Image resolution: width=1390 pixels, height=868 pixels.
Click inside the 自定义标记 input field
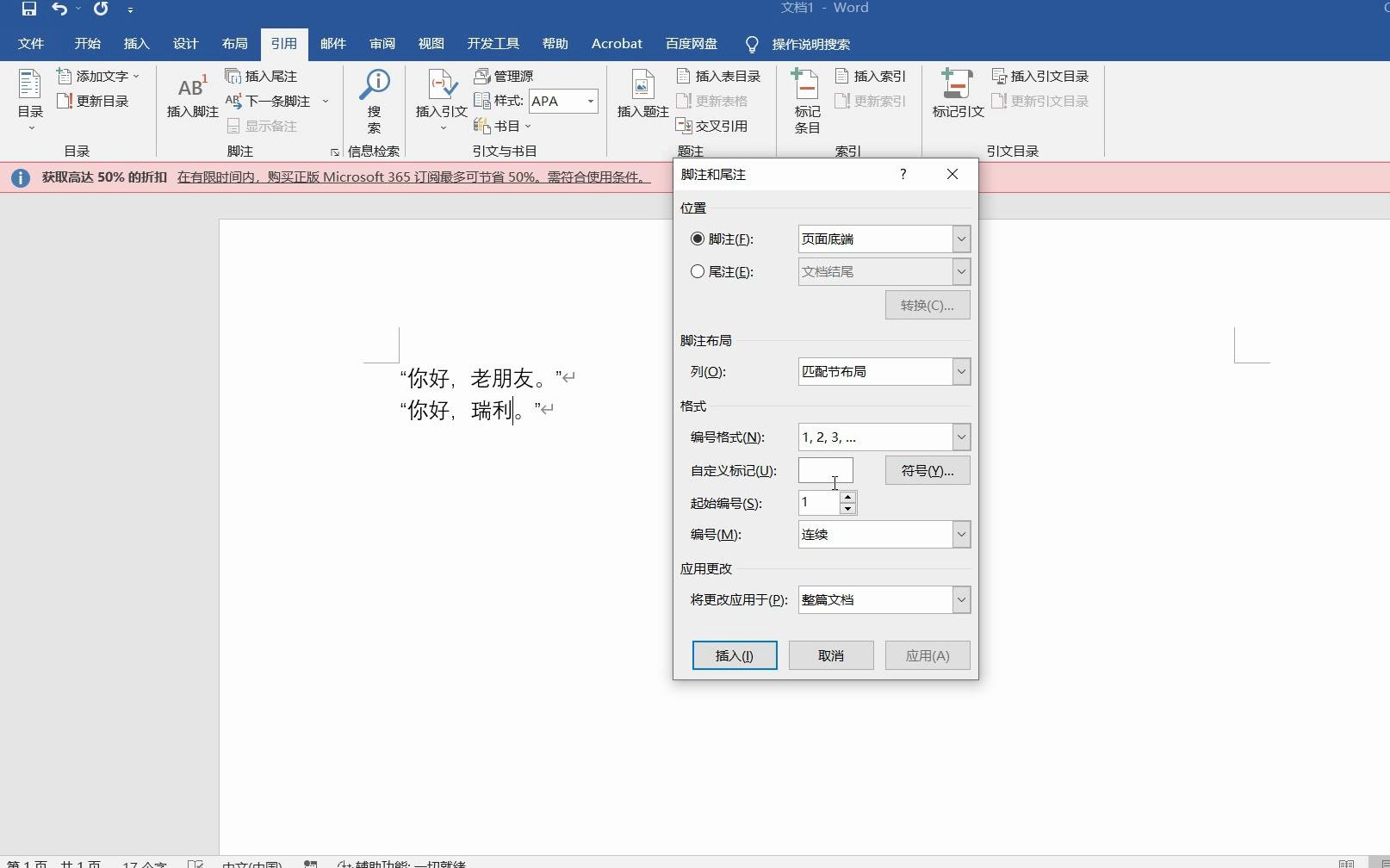coord(824,470)
